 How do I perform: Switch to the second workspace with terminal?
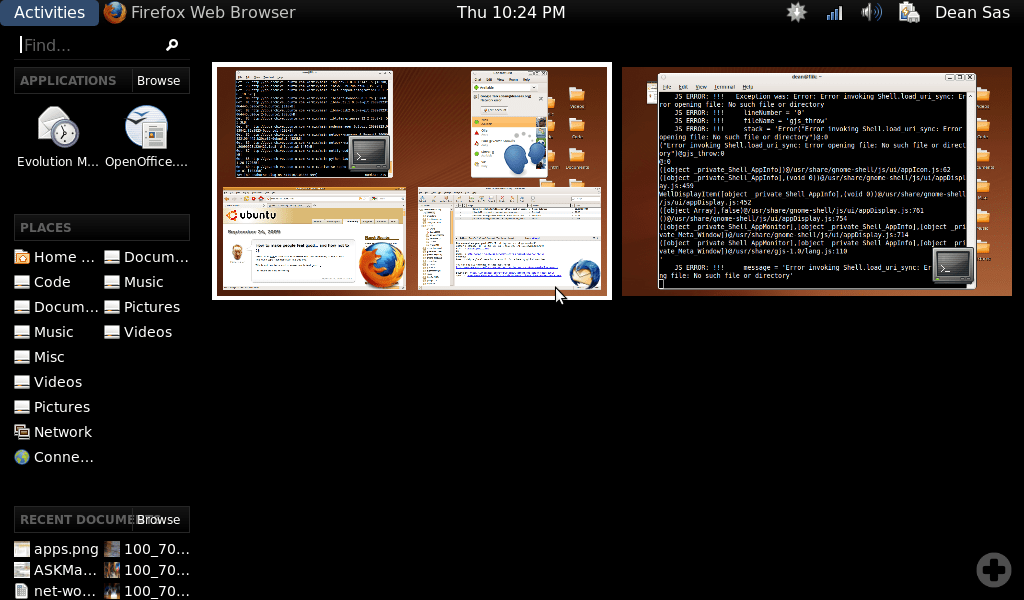pos(818,181)
